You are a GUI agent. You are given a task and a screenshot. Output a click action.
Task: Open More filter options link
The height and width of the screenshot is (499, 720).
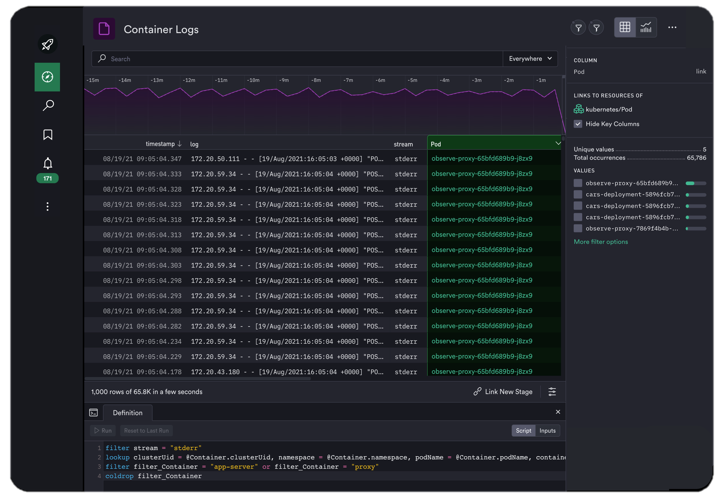pyautogui.click(x=601, y=241)
